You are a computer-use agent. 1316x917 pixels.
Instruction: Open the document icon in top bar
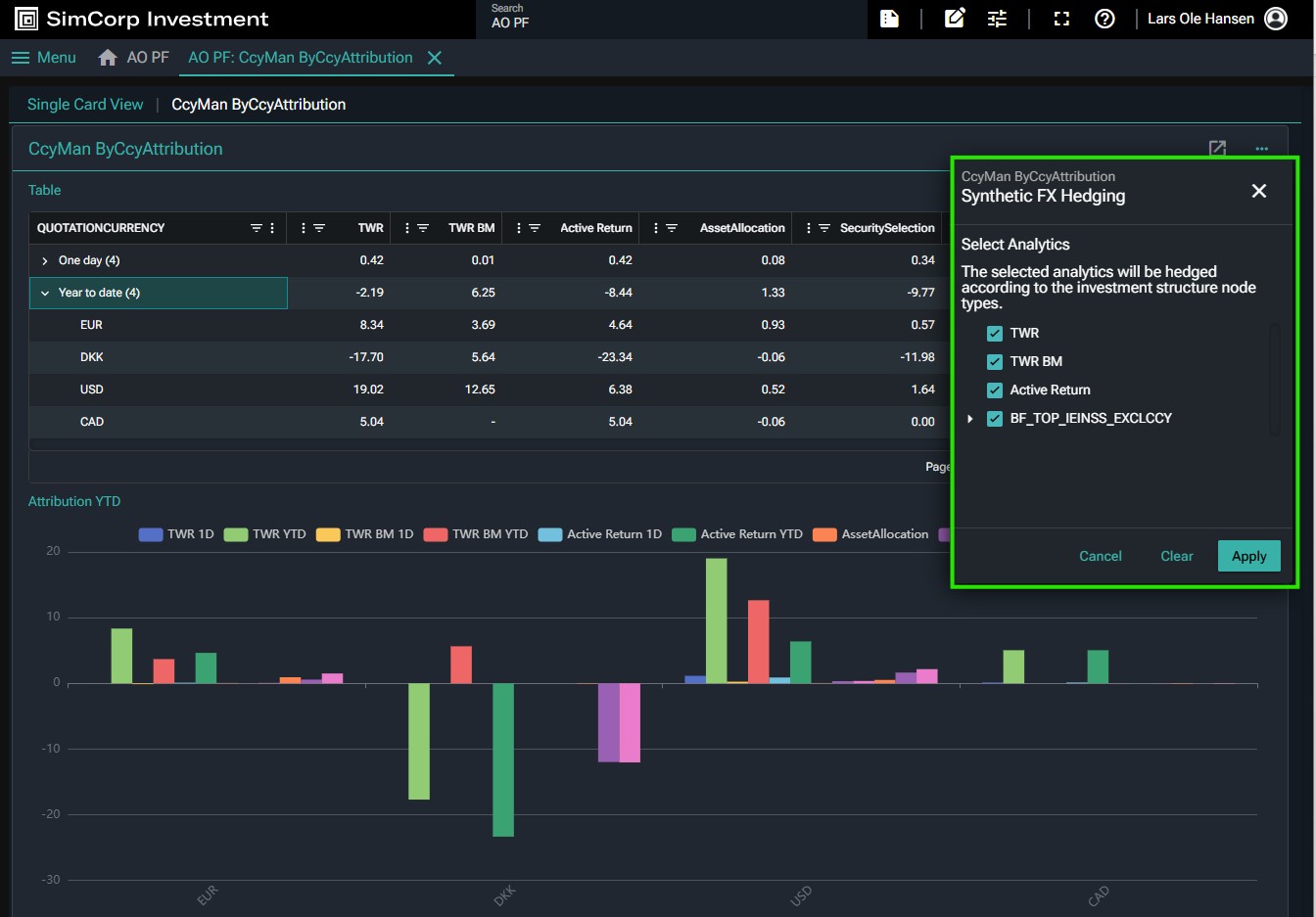click(889, 19)
